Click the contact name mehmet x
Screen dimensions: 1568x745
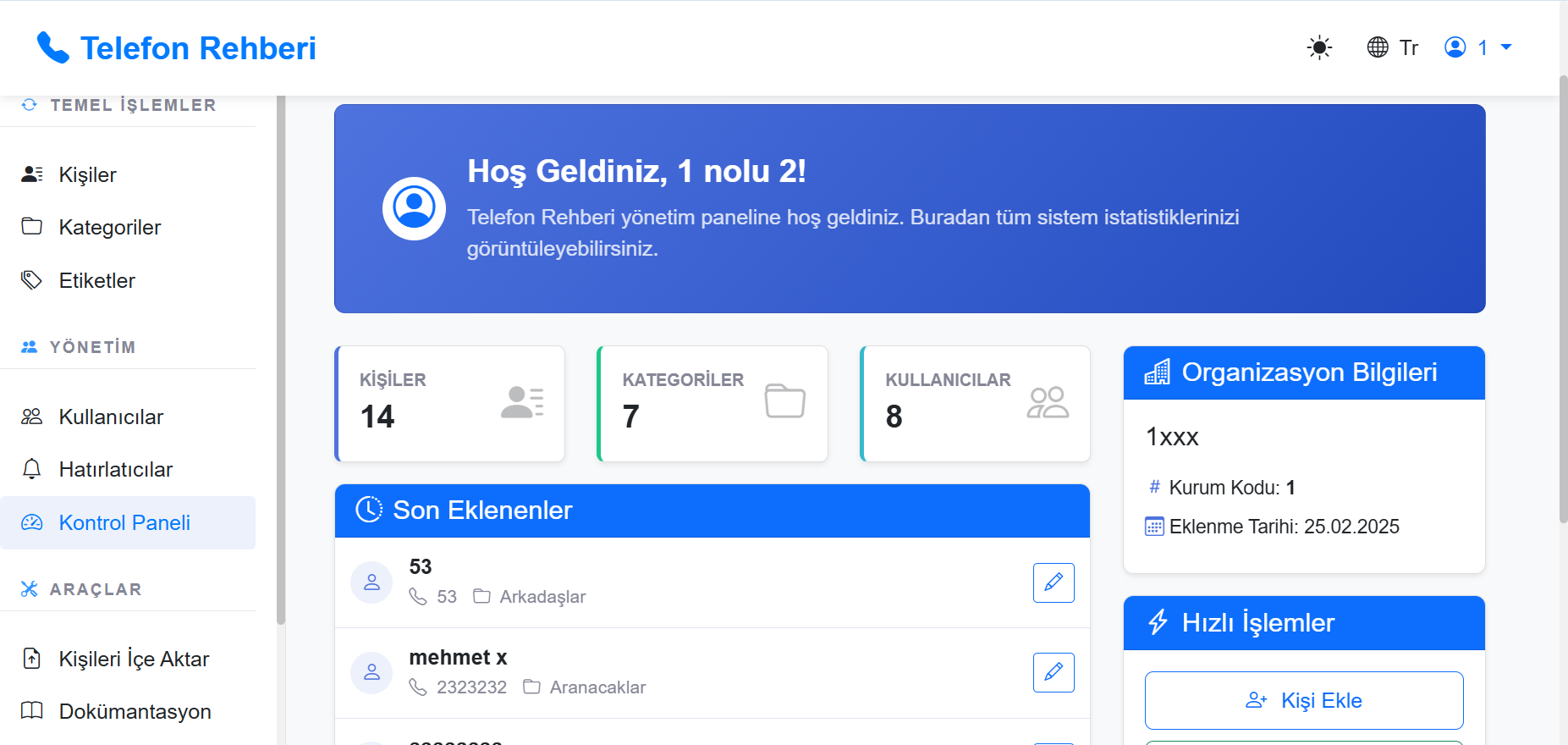click(458, 658)
